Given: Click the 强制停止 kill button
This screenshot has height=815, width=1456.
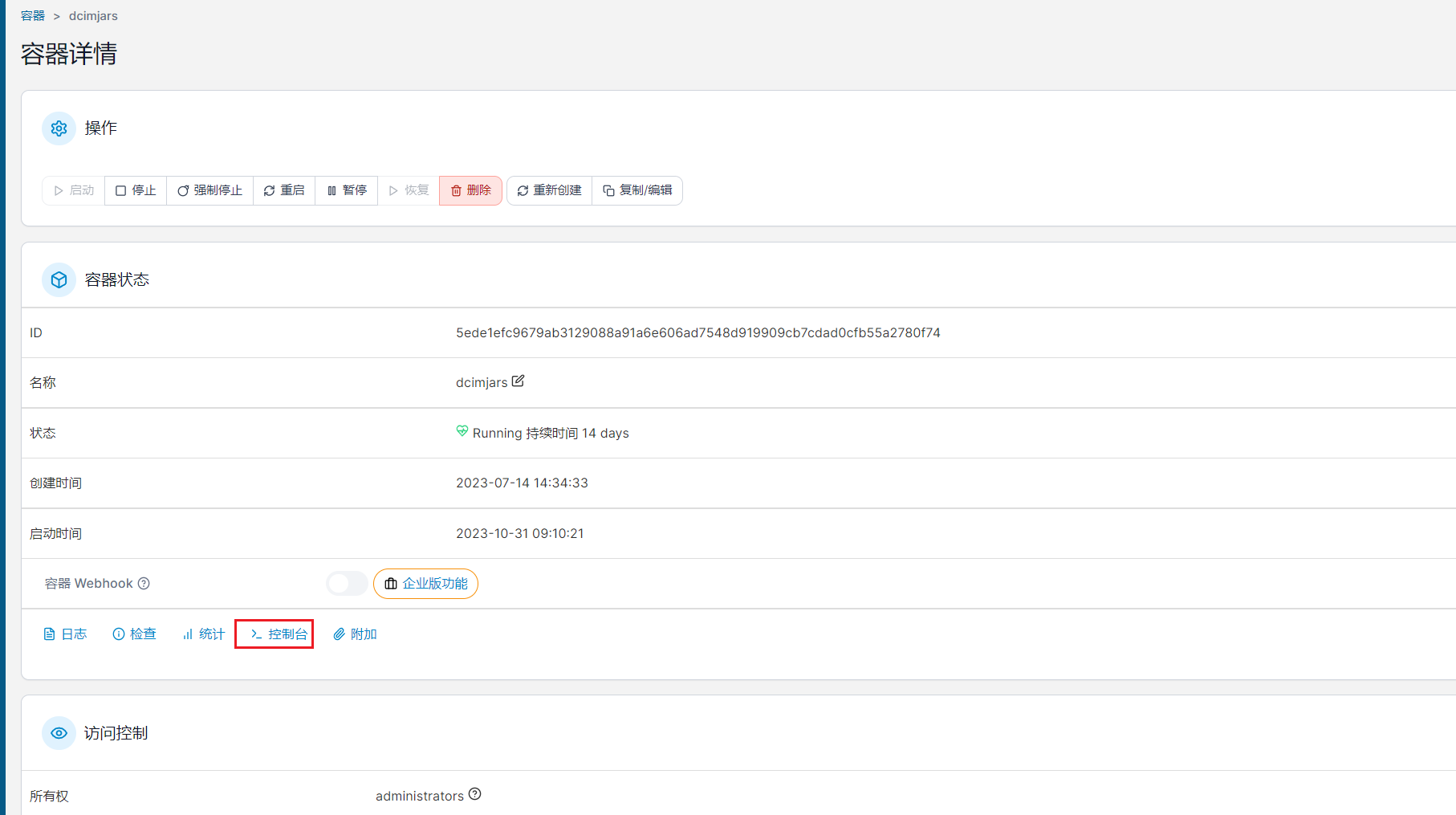Looking at the screenshot, I should pyautogui.click(x=210, y=190).
